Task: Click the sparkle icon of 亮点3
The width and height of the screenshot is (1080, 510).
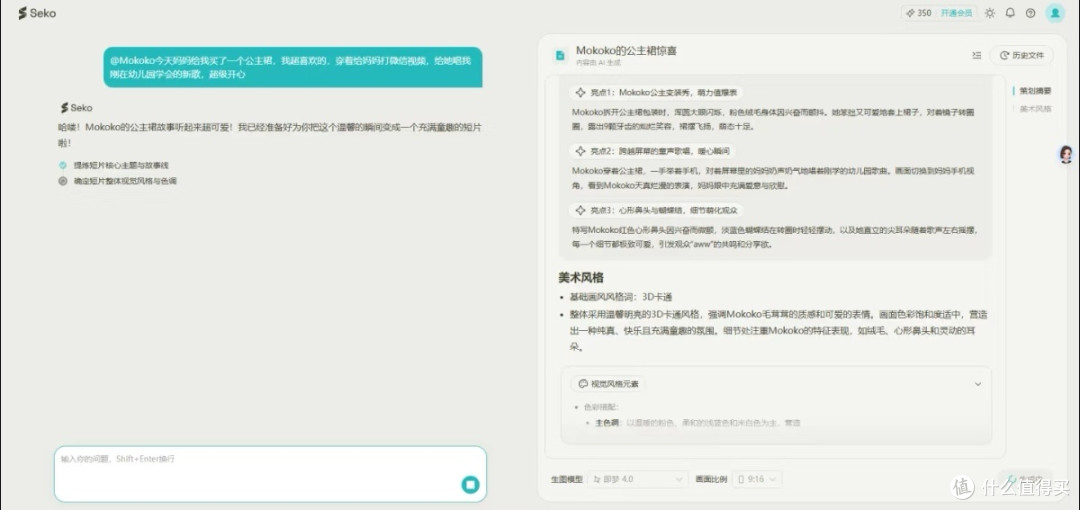Action: click(x=580, y=210)
